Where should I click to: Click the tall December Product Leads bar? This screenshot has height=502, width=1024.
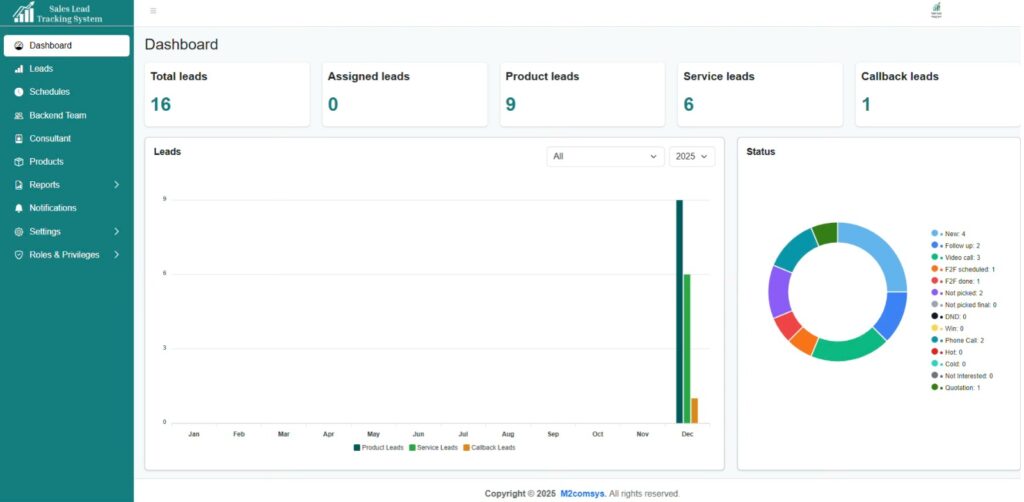point(679,310)
